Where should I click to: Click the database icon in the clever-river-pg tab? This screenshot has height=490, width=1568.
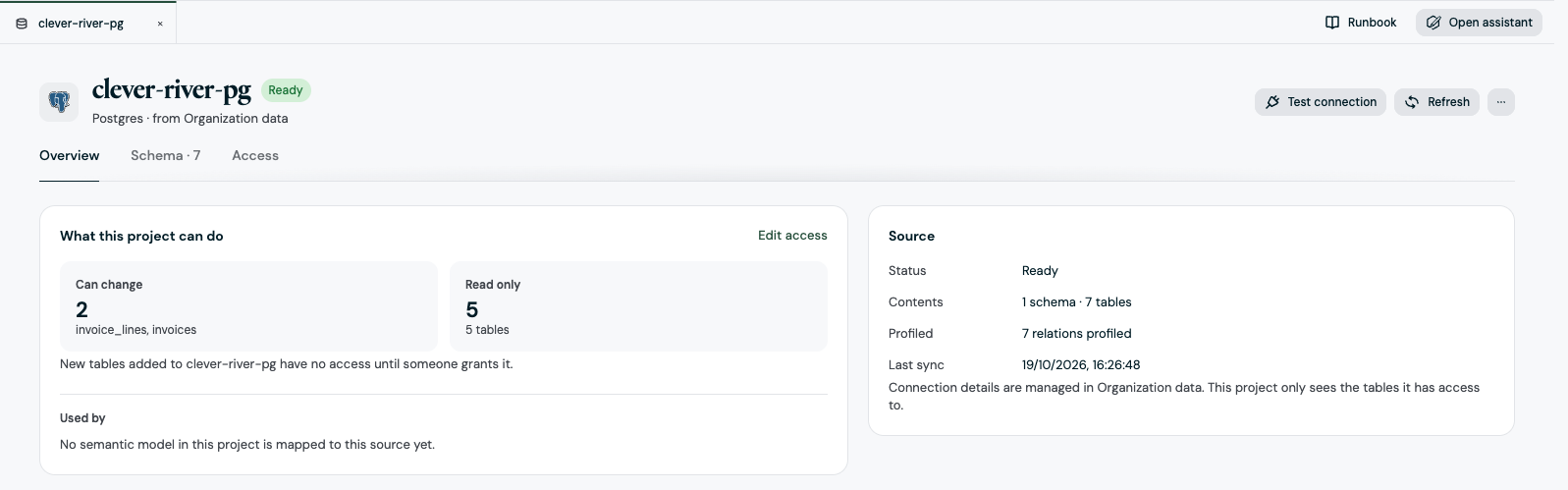click(x=22, y=23)
